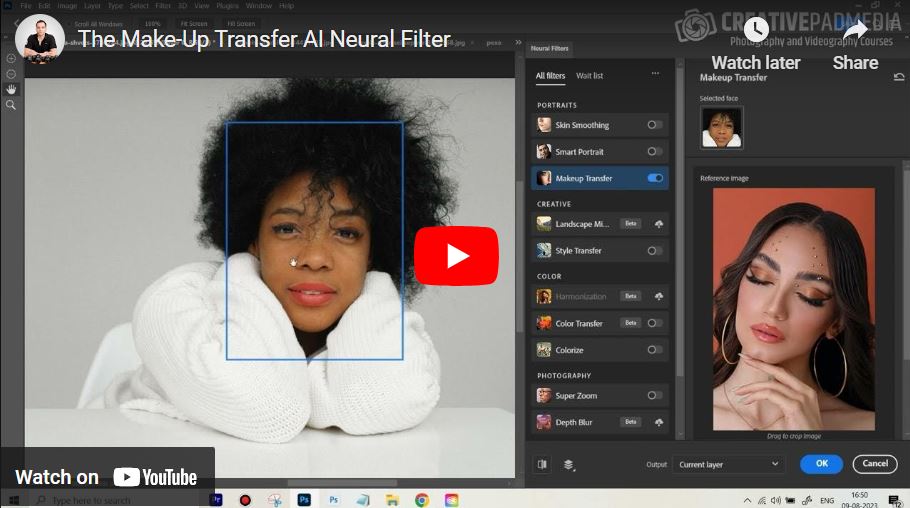Open the File menu
Image resolution: width=910 pixels, height=508 pixels.
26,6
